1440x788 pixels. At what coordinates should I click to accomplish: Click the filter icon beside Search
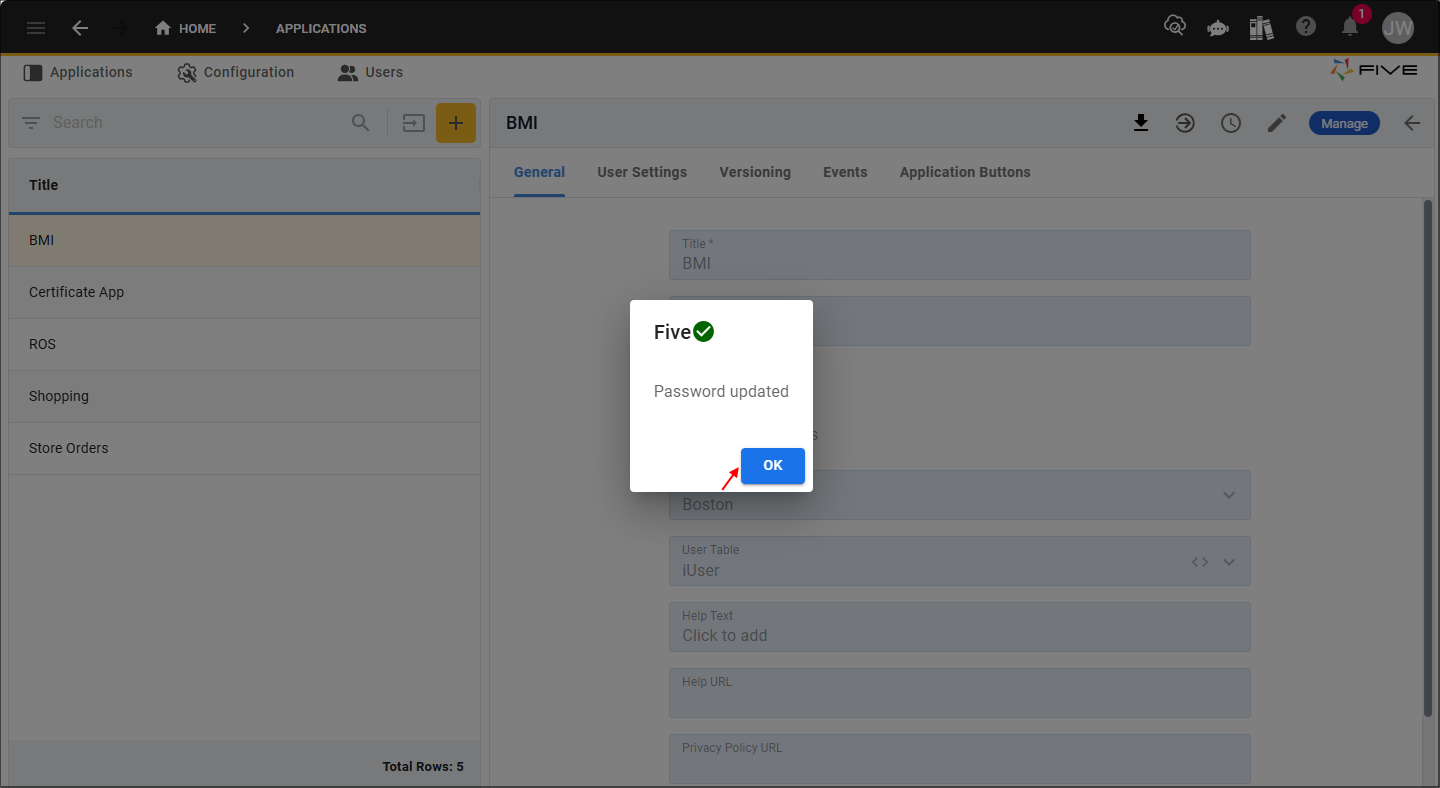pos(32,123)
